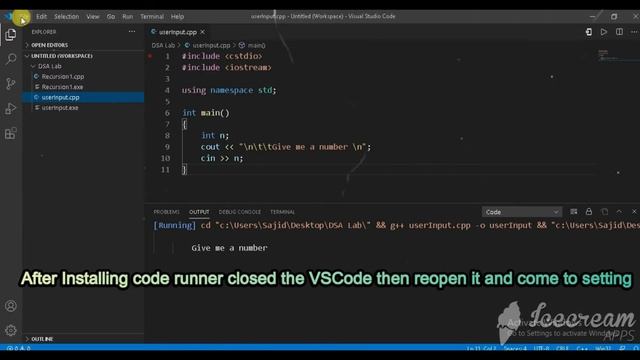Close the userInput.cpp editor tab
Viewport: 640px width, 360px height.
click(x=202, y=32)
